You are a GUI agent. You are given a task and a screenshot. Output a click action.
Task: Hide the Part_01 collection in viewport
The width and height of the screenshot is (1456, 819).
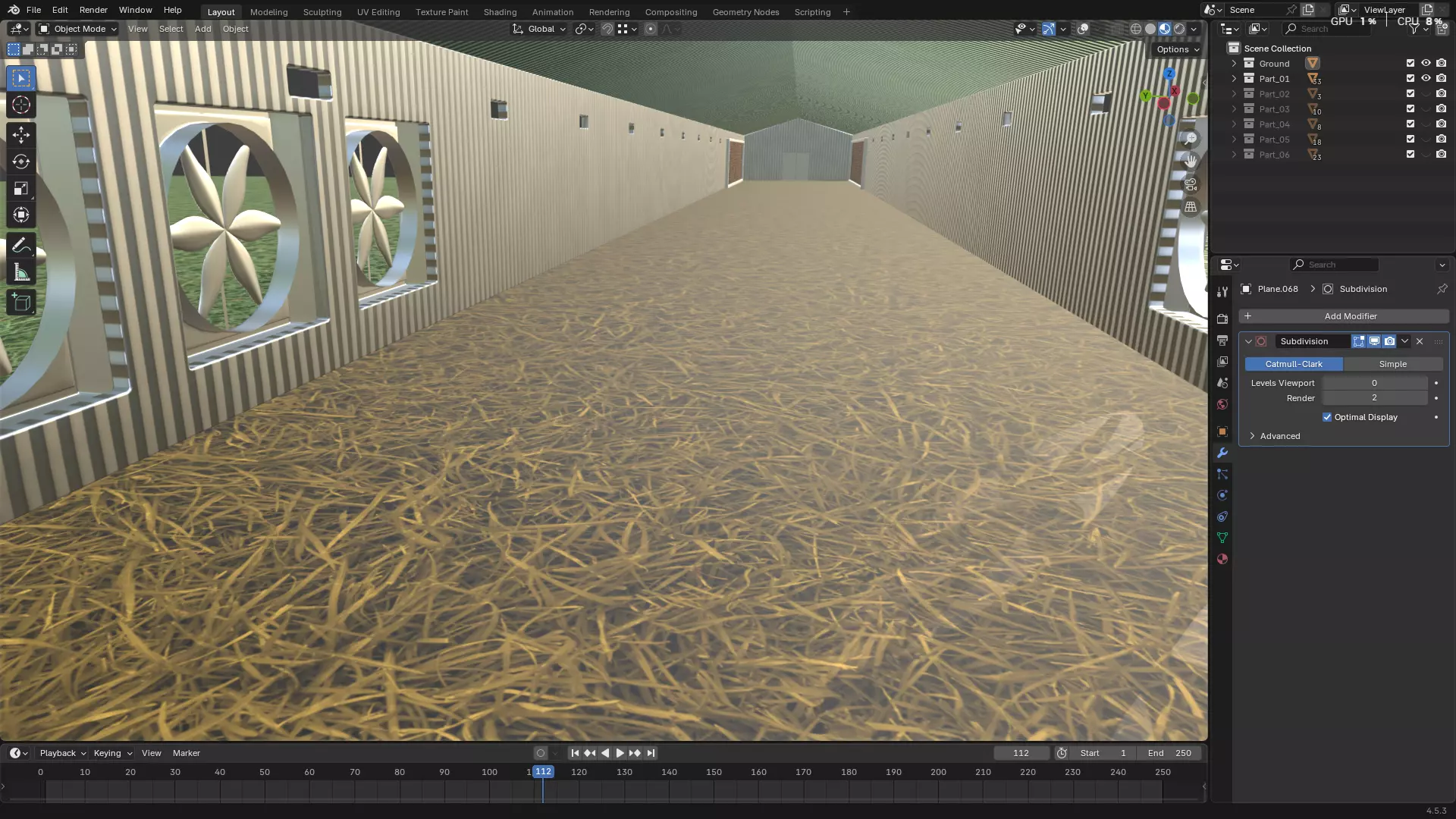(x=1426, y=78)
